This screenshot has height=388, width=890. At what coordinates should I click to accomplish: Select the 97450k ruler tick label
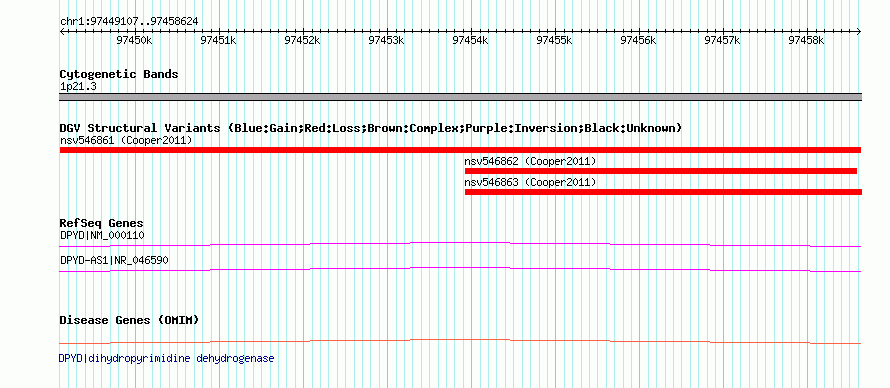(135, 40)
